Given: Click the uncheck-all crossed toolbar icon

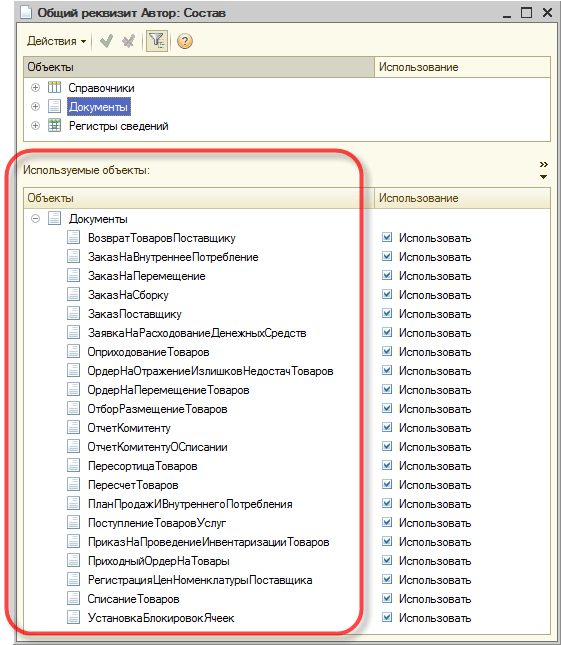Looking at the screenshot, I should 129,41.
